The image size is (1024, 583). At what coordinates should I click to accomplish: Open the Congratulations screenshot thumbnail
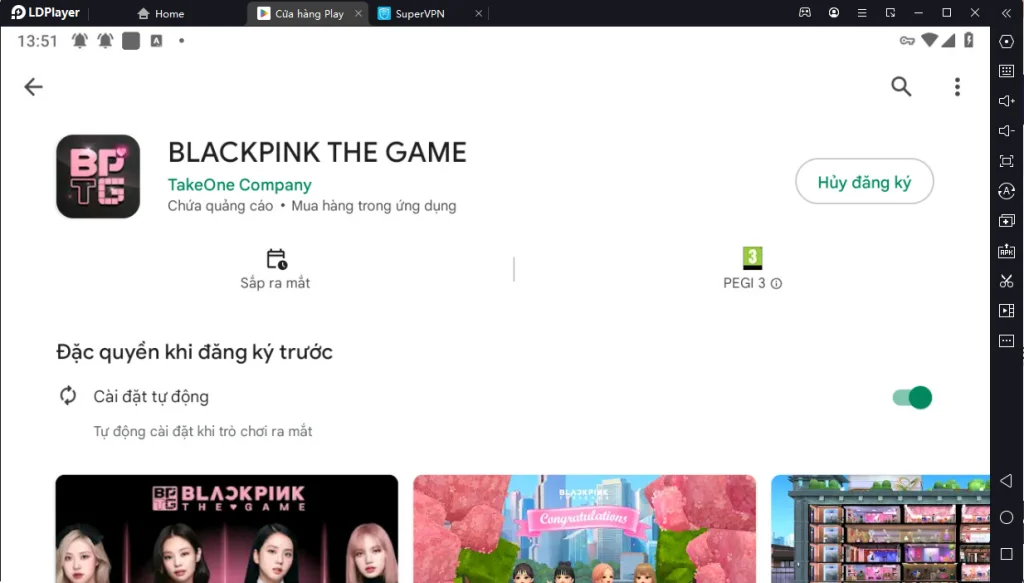(584, 529)
